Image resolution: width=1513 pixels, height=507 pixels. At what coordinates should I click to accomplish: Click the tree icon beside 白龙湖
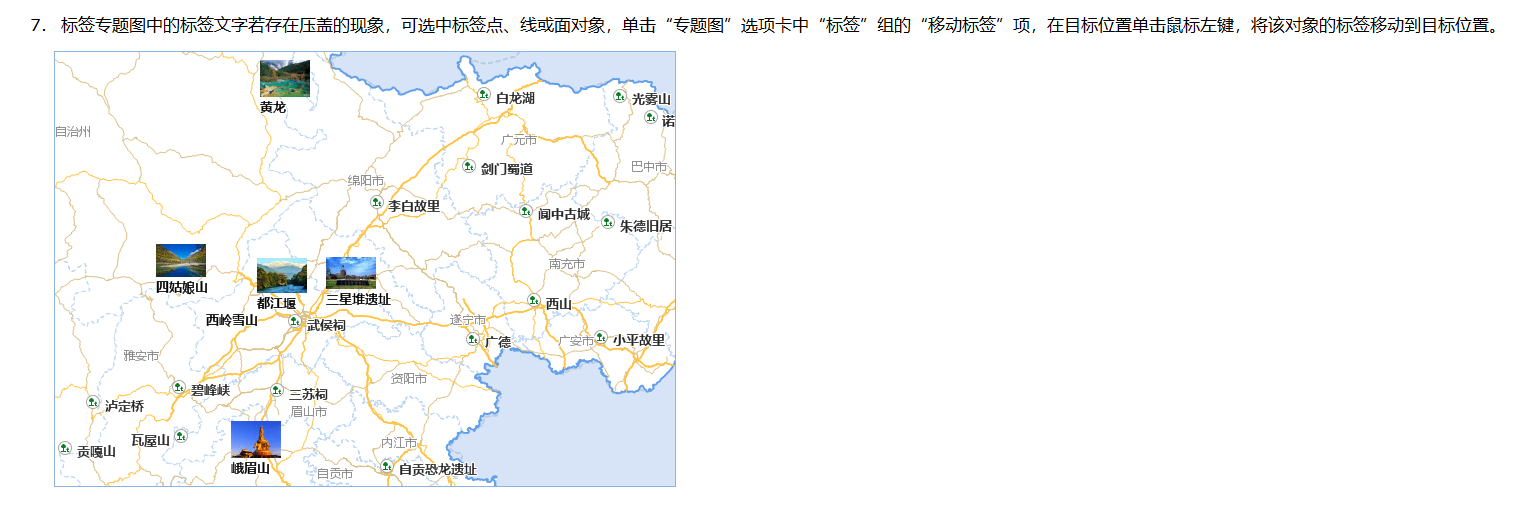click(483, 95)
